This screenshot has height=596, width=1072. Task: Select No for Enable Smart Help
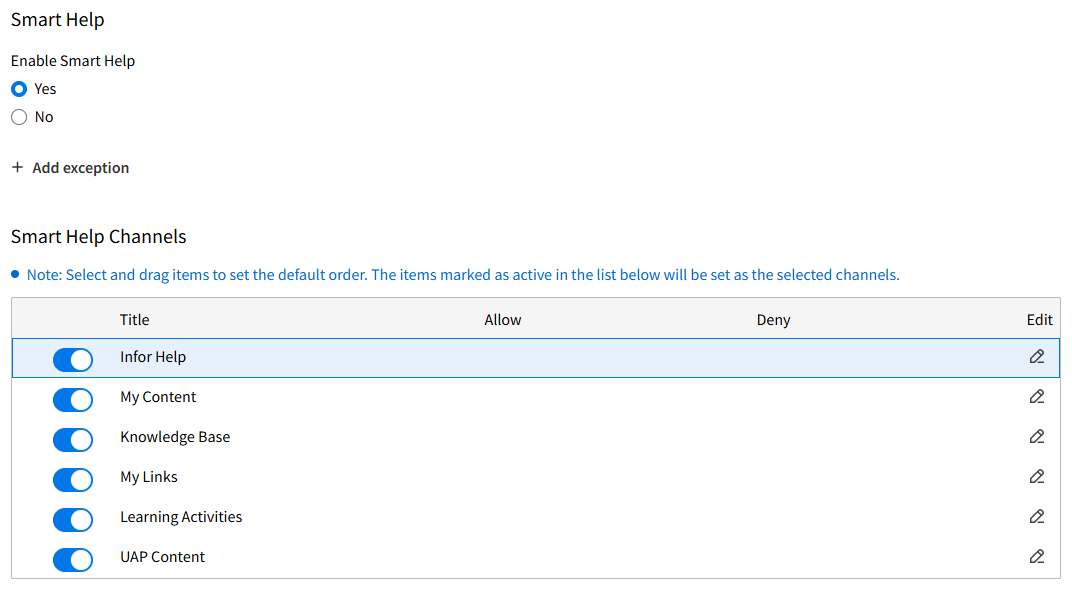coord(18,116)
